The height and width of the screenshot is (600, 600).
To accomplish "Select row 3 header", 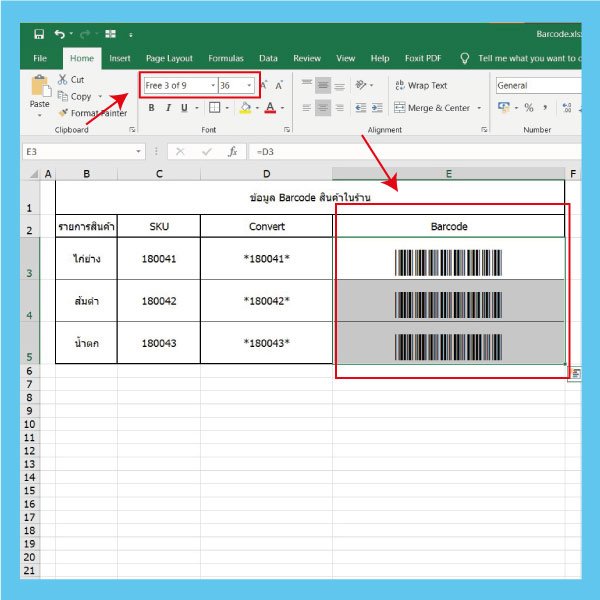I will pyautogui.click(x=29, y=258).
